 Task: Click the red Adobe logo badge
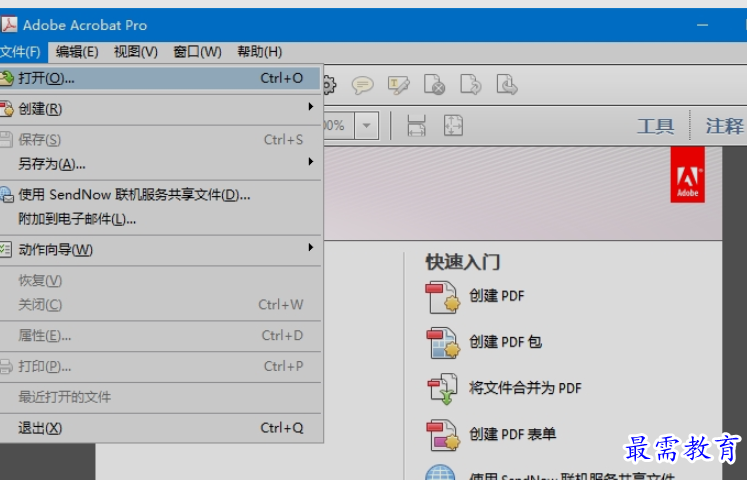(687, 175)
